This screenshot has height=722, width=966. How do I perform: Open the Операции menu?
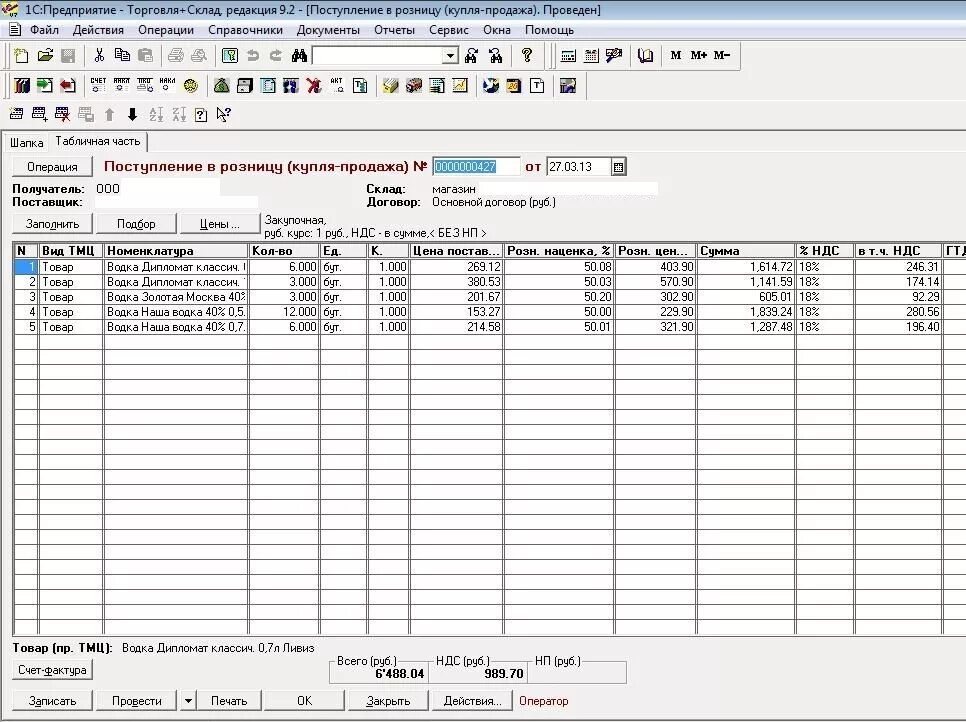pos(166,30)
